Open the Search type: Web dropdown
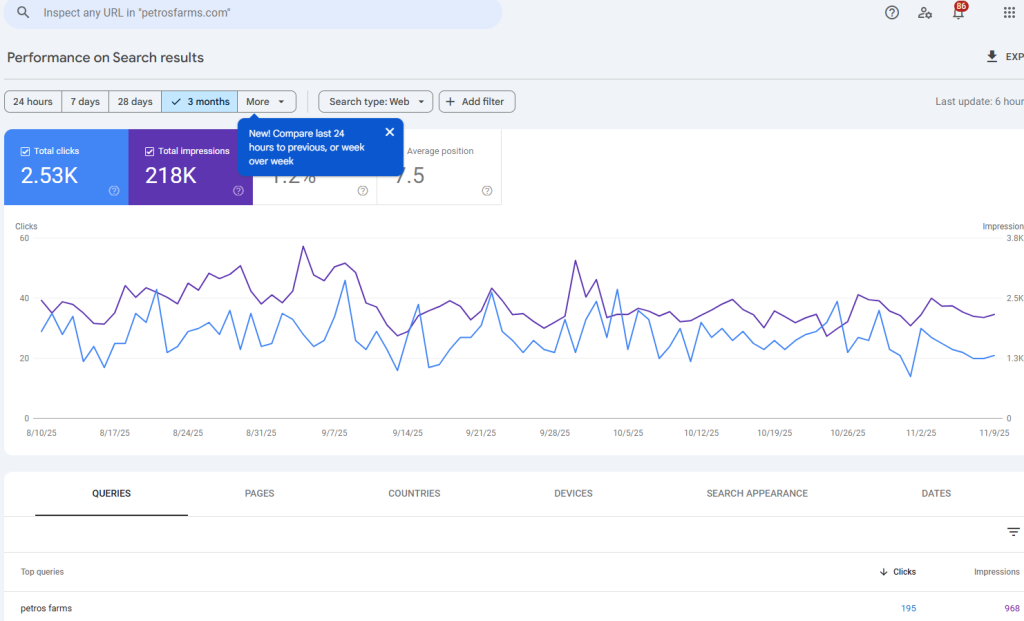Screen dimensions: 1024x621 376,102
